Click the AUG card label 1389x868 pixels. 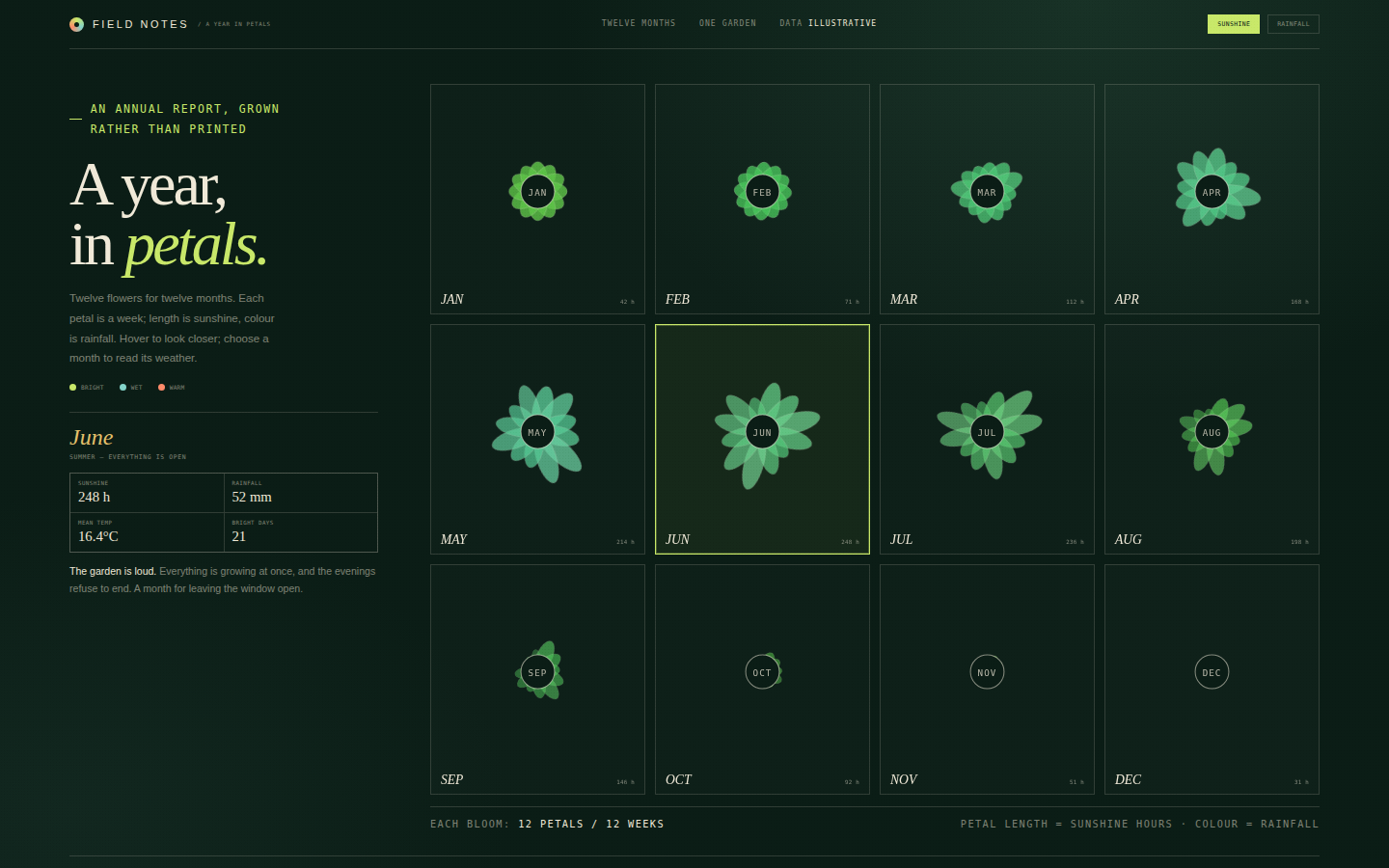1128,539
